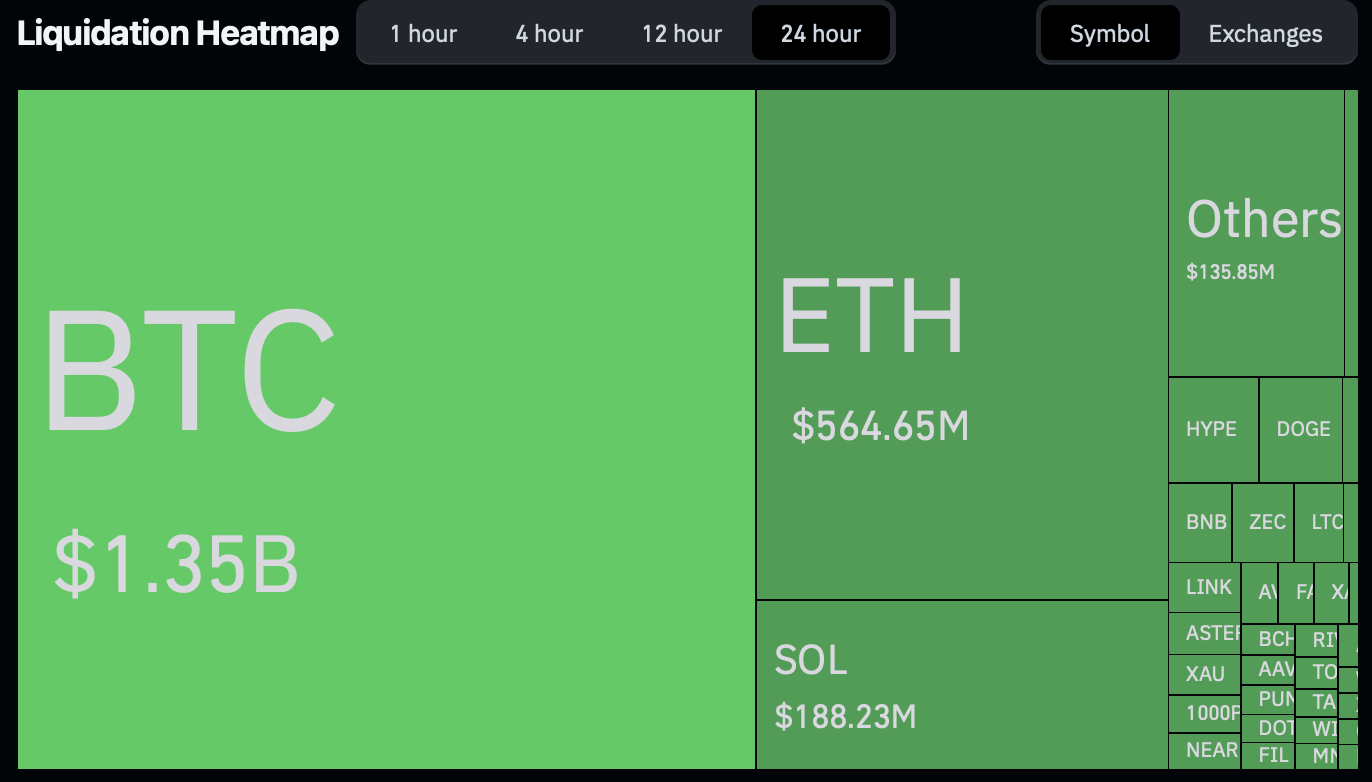Select the 24 hour timeframe tab
The width and height of the screenshot is (1372, 782).
pyautogui.click(x=821, y=34)
